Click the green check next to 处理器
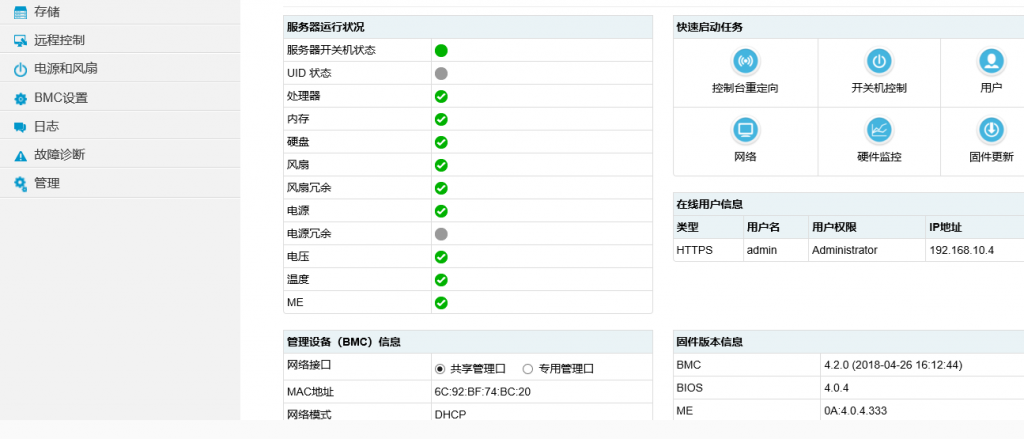Image resolution: width=1024 pixels, height=439 pixels. pyautogui.click(x=441, y=96)
